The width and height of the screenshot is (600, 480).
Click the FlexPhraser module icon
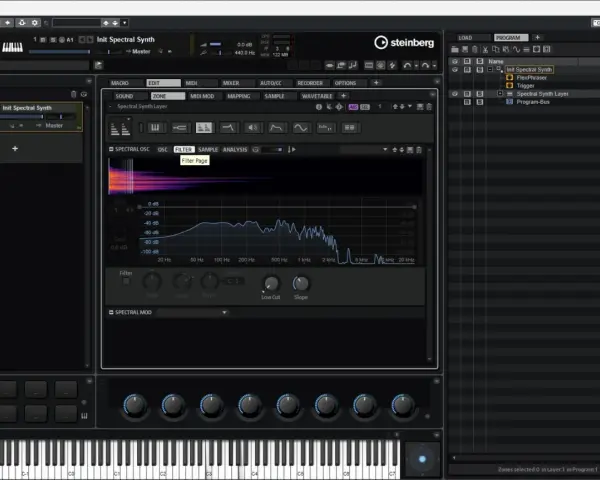[x=510, y=78]
